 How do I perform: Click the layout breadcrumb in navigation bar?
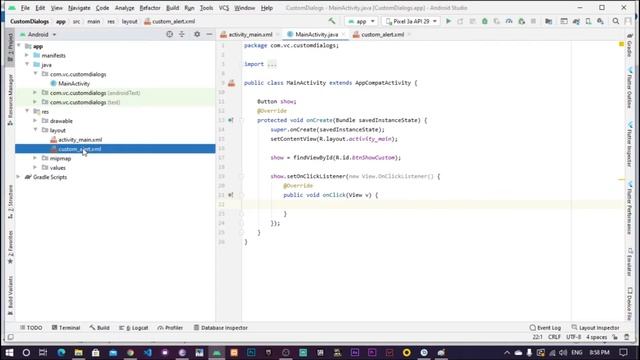pyautogui.click(x=129, y=21)
